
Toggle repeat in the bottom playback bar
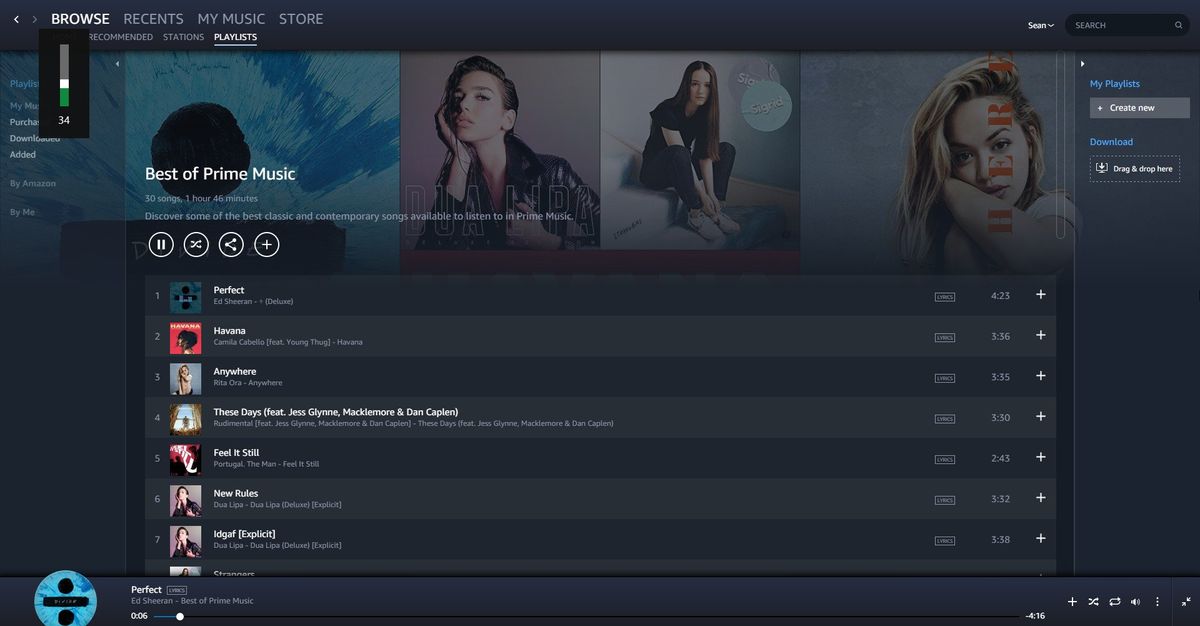pyautogui.click(x=1114, y=601)
